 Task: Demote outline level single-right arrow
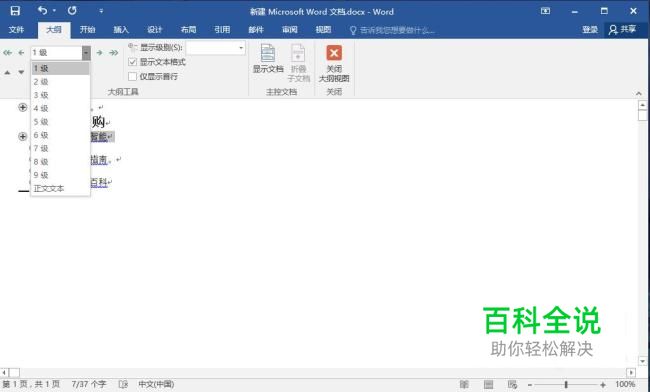point(99,53)
